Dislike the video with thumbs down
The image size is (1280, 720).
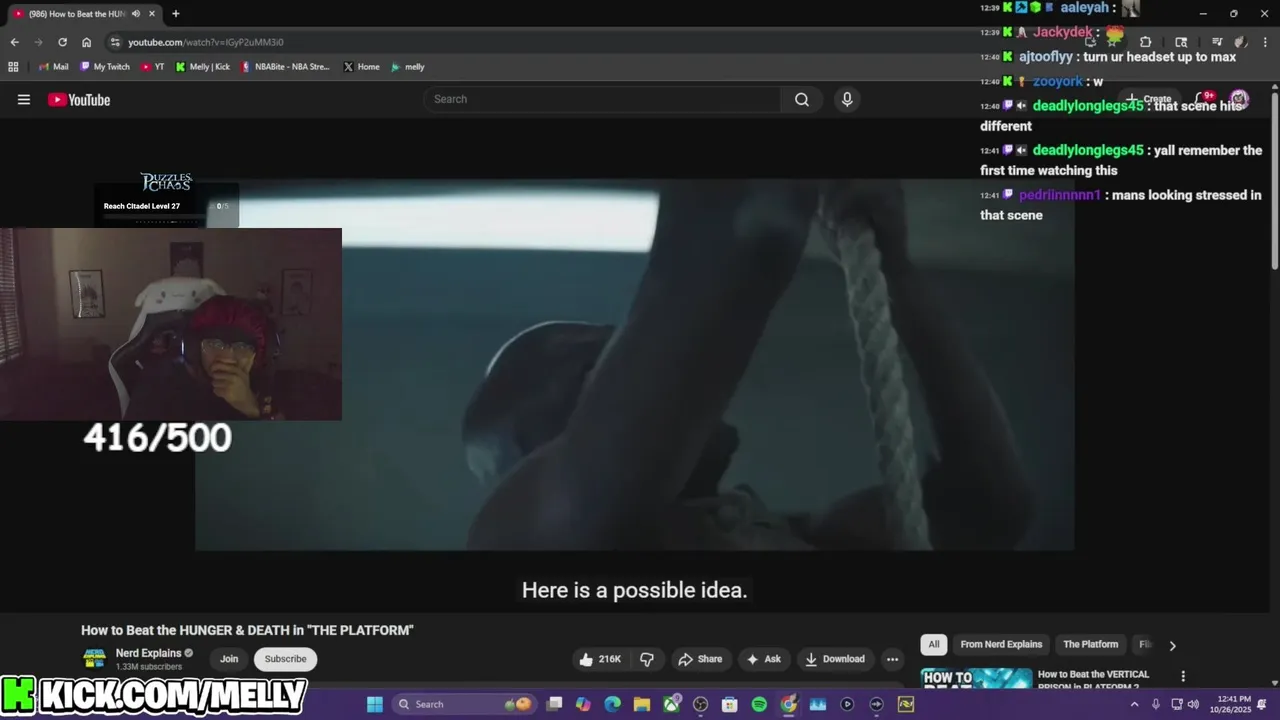point(647,659)
